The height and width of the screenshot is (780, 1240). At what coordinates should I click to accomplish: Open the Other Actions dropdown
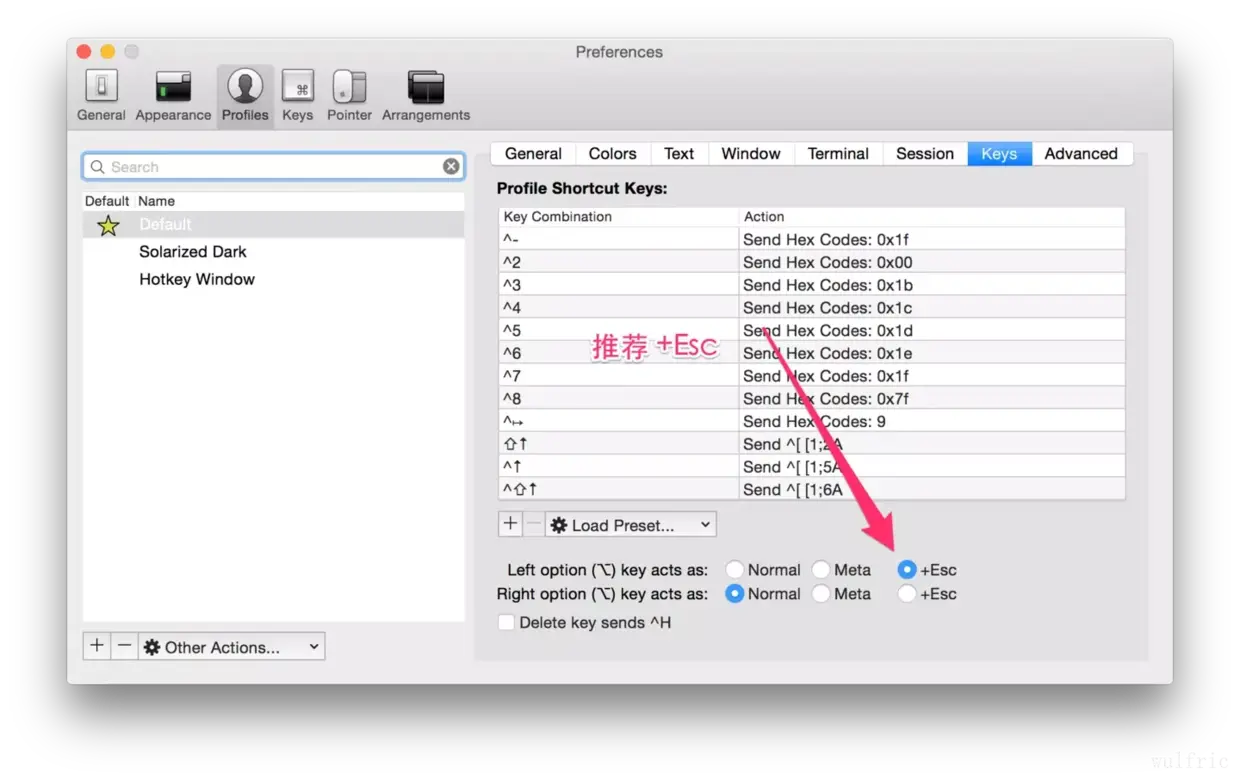[231, 647]
